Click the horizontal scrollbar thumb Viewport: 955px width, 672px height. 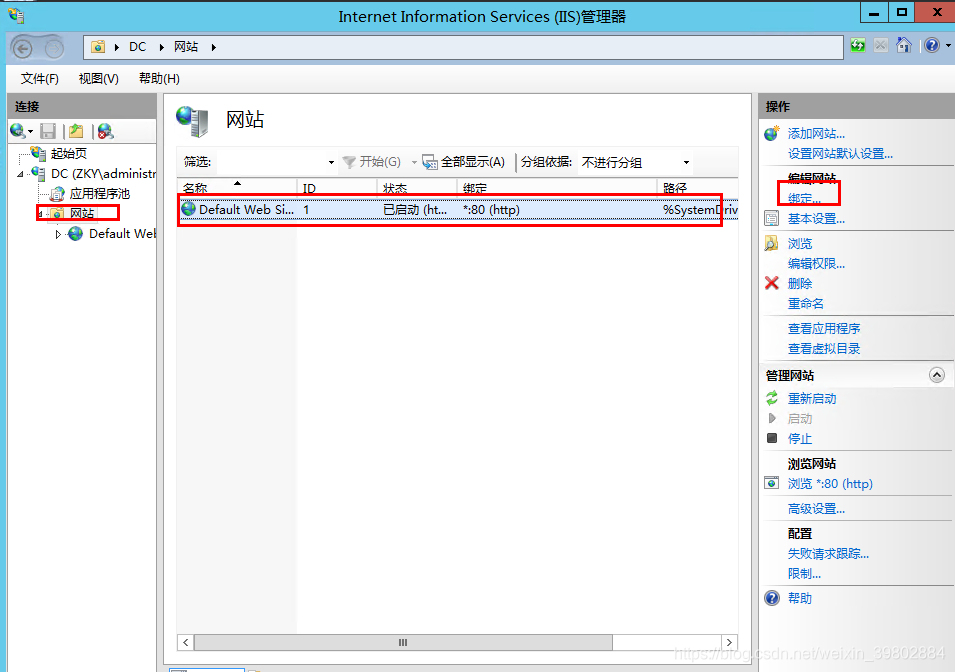[x=403, y=643]
